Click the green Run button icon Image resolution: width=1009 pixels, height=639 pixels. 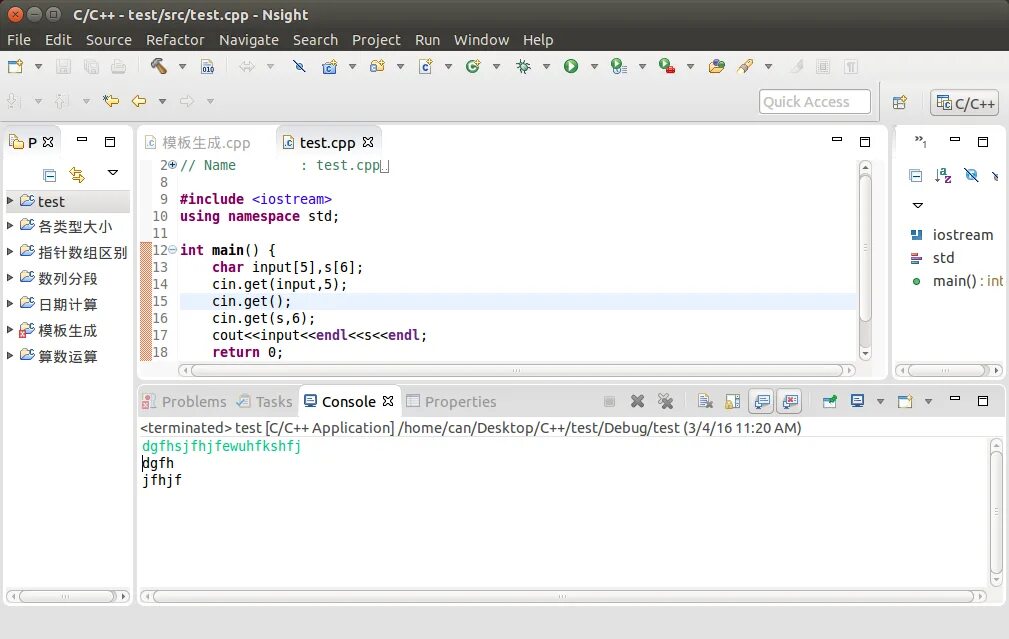point(571,66)
